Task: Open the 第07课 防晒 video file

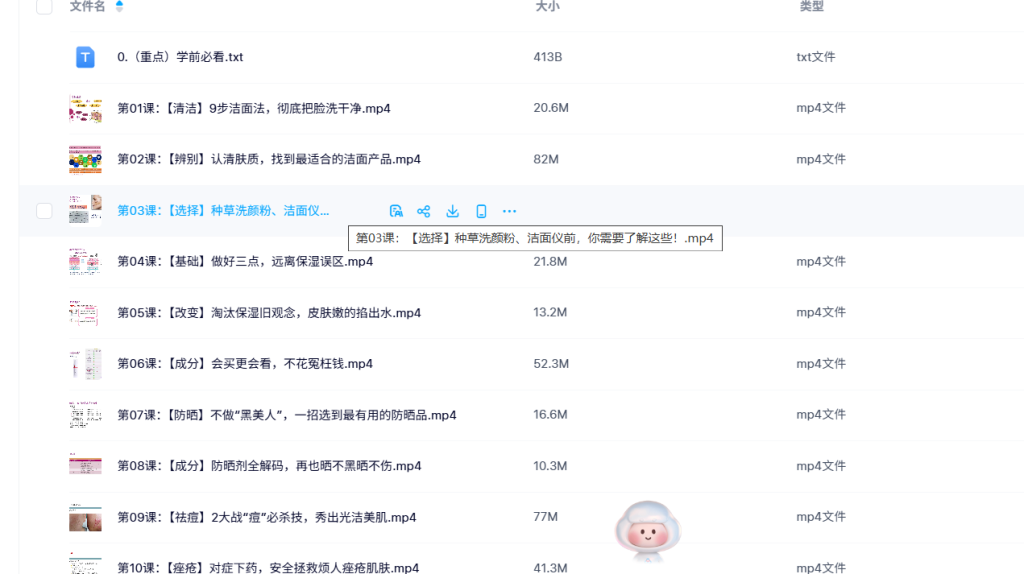Action: click(286, 415)
